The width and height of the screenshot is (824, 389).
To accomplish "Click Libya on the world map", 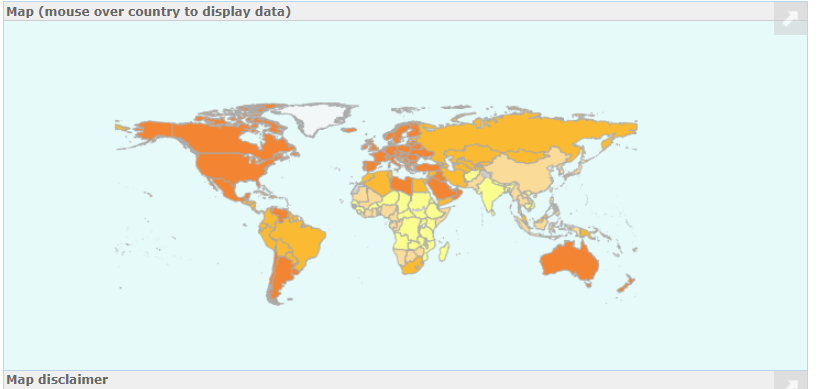I will point(401,185).
